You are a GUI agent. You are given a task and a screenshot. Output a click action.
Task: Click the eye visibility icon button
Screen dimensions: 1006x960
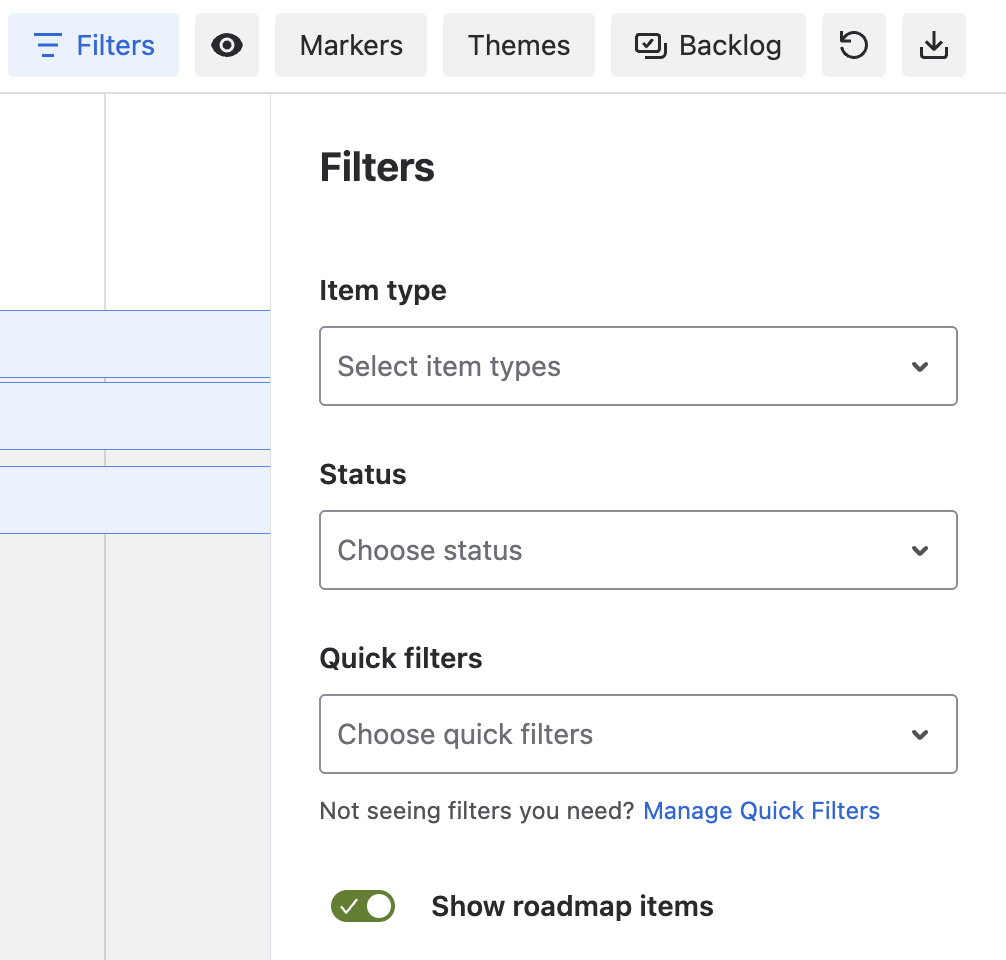226,46
